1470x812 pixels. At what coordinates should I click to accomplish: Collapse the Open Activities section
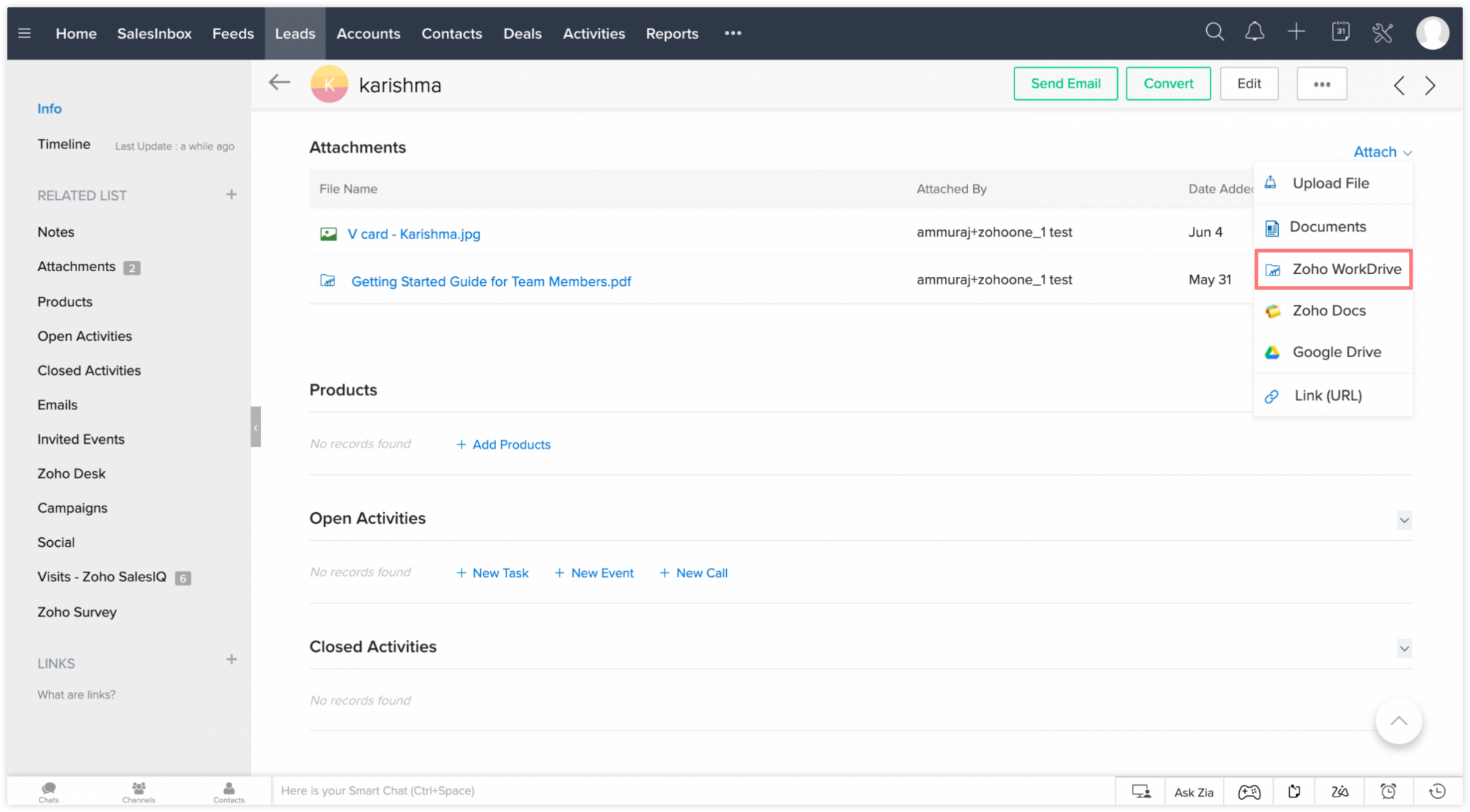1405,520
